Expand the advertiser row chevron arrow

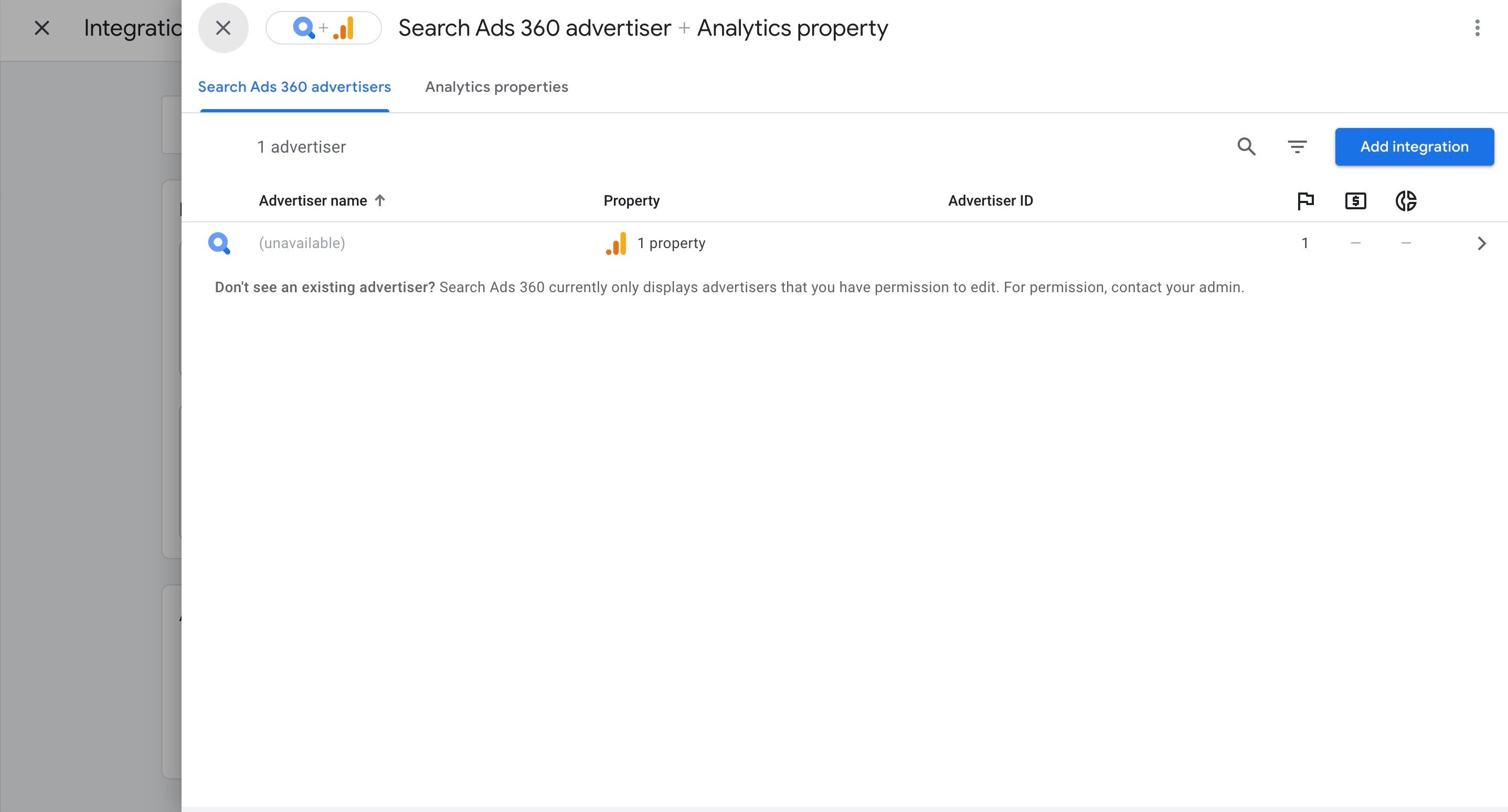1481,243
